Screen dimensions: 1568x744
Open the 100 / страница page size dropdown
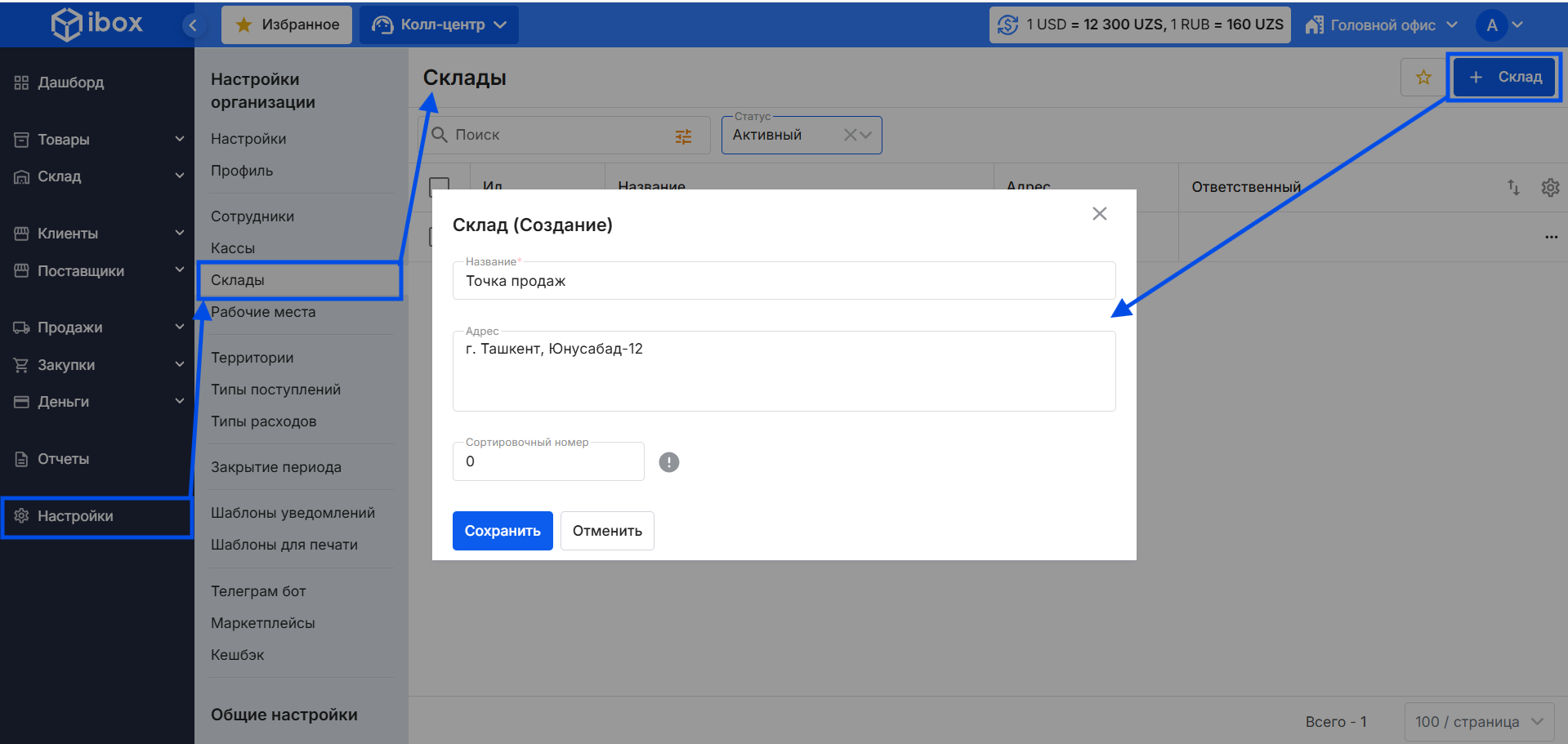tap(1478, 722)
